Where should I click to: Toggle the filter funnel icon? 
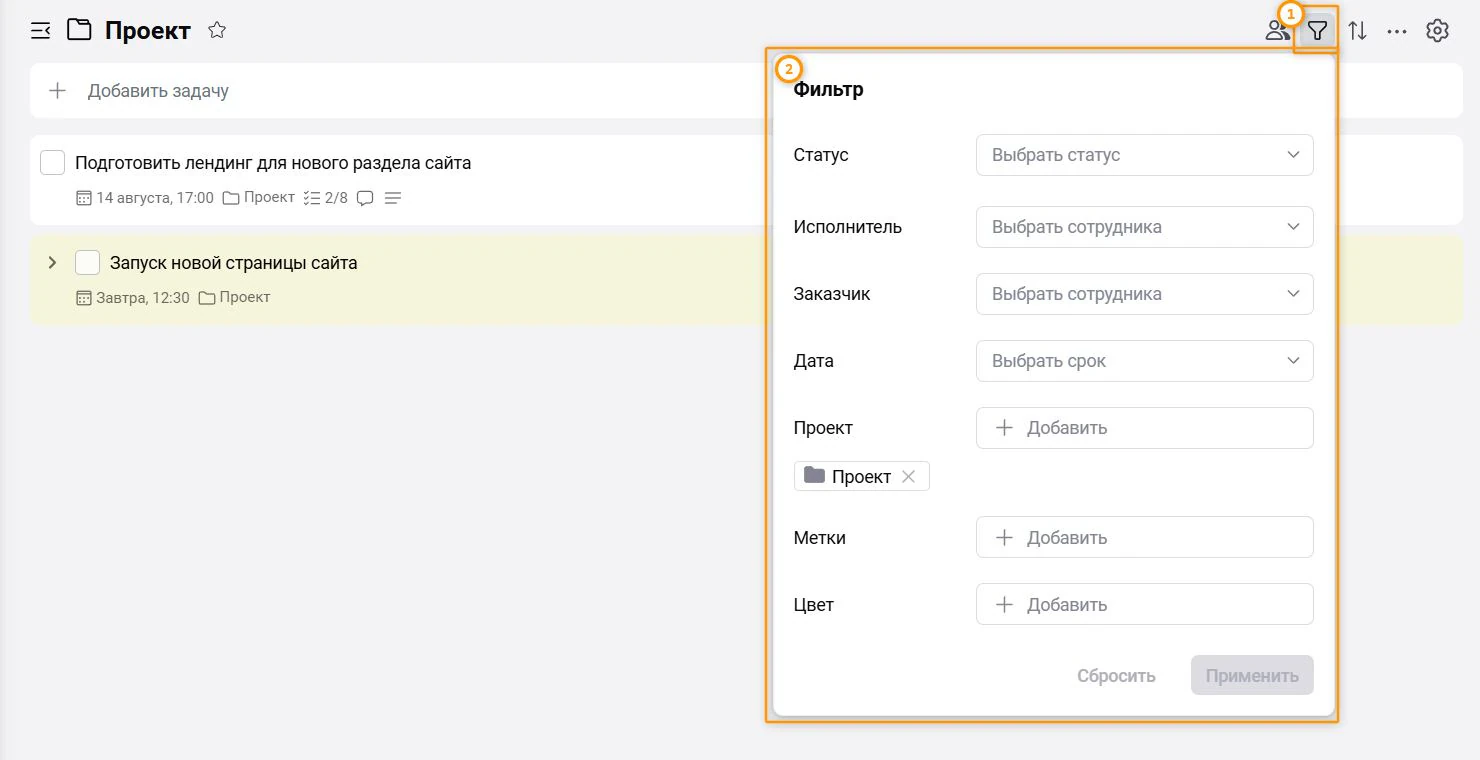click(1318, 30)
